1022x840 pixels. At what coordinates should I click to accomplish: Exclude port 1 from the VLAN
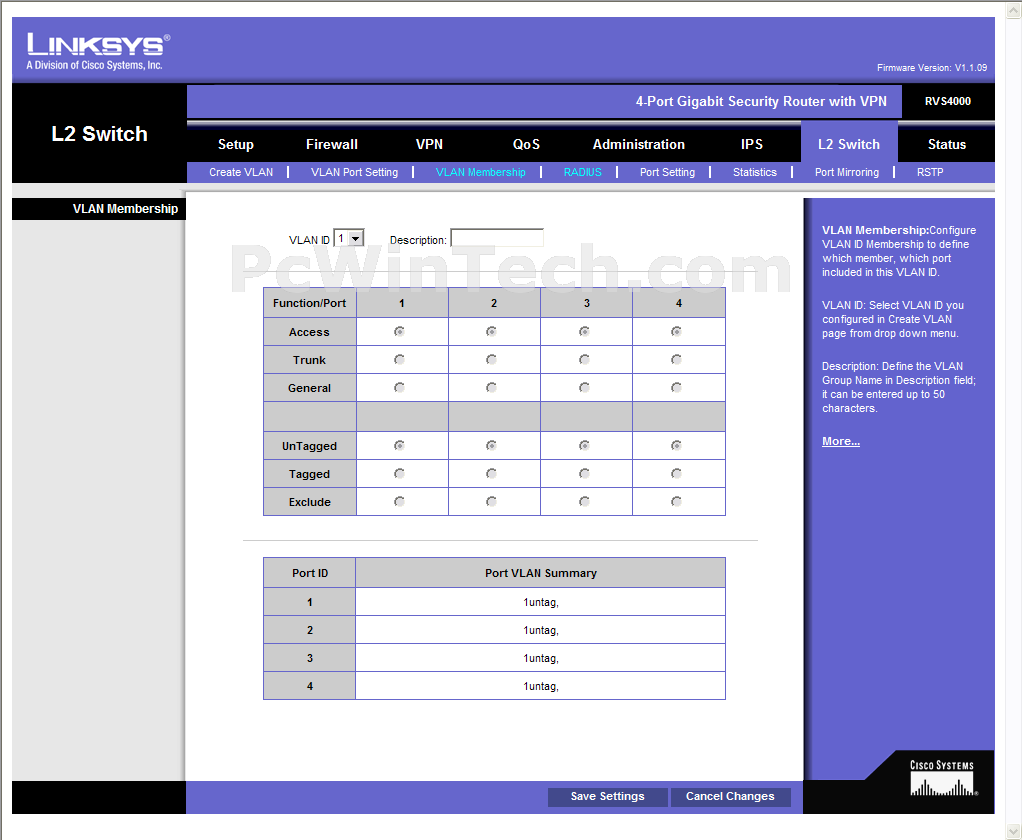400,502
